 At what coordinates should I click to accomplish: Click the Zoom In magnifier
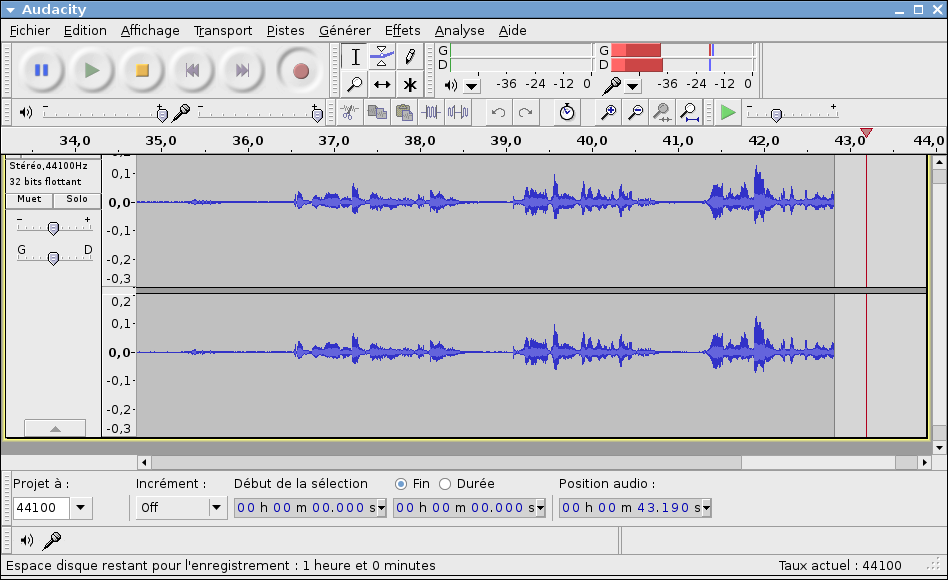[x=608, y=112]
